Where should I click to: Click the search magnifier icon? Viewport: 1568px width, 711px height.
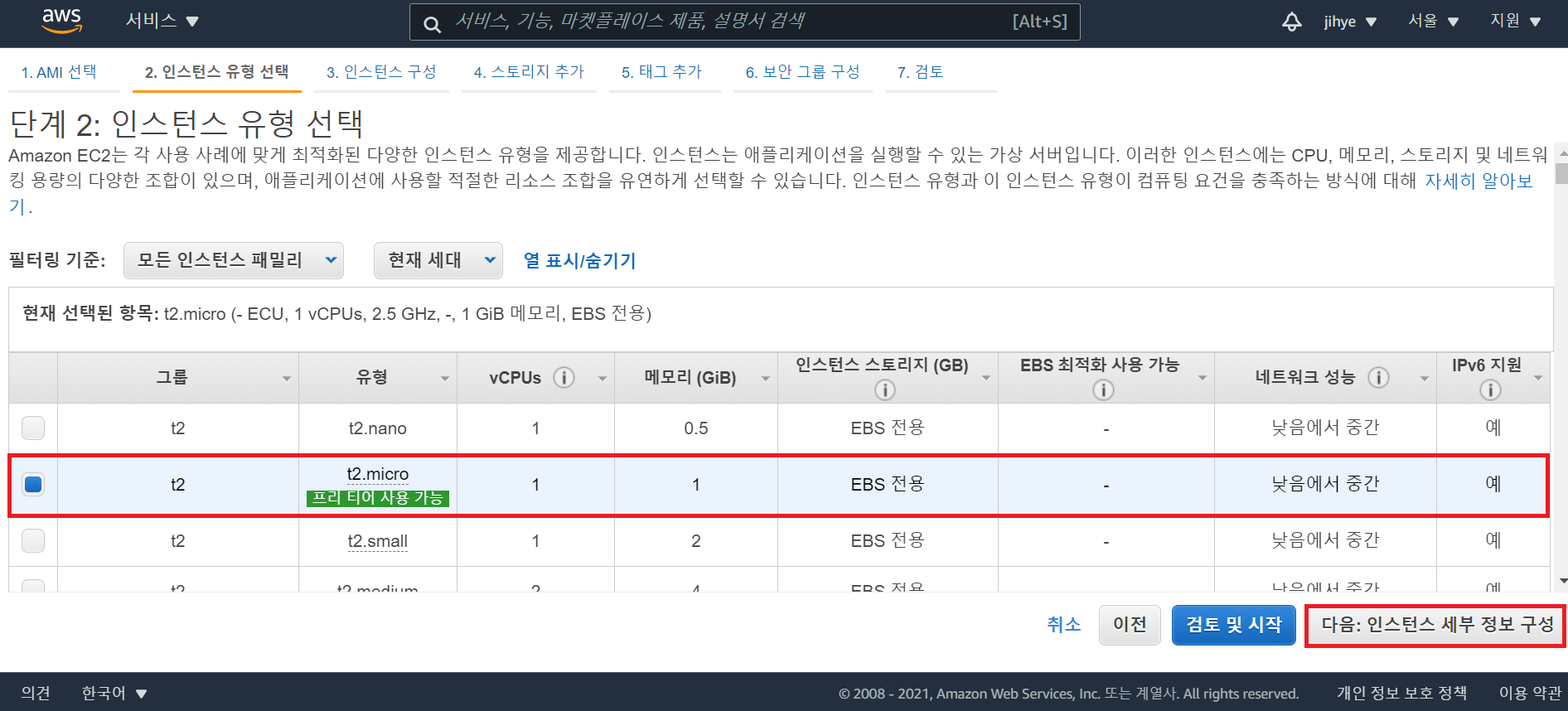tap(432, 24)
